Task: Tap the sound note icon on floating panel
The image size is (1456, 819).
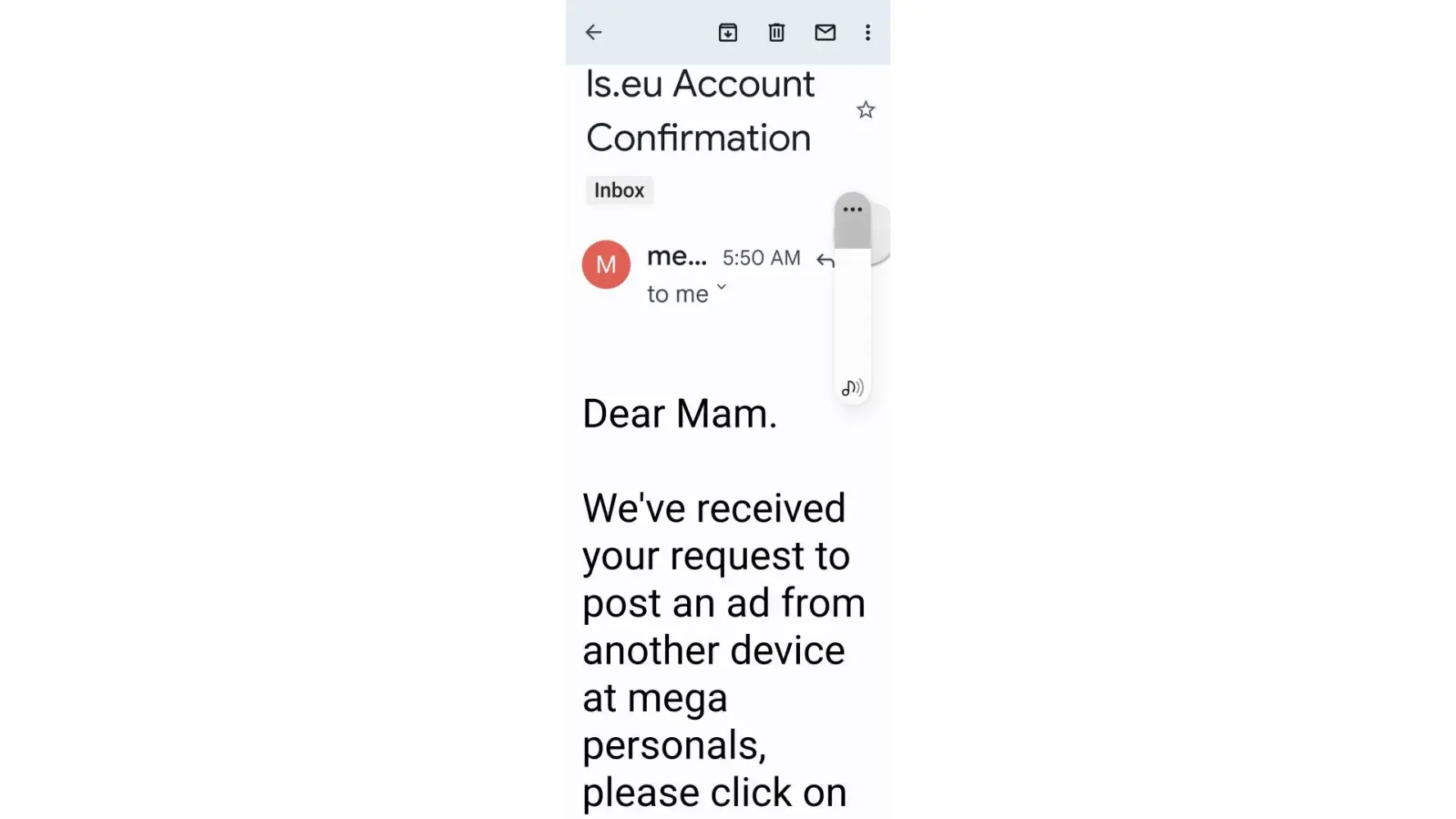Action: tap(852, 387)
